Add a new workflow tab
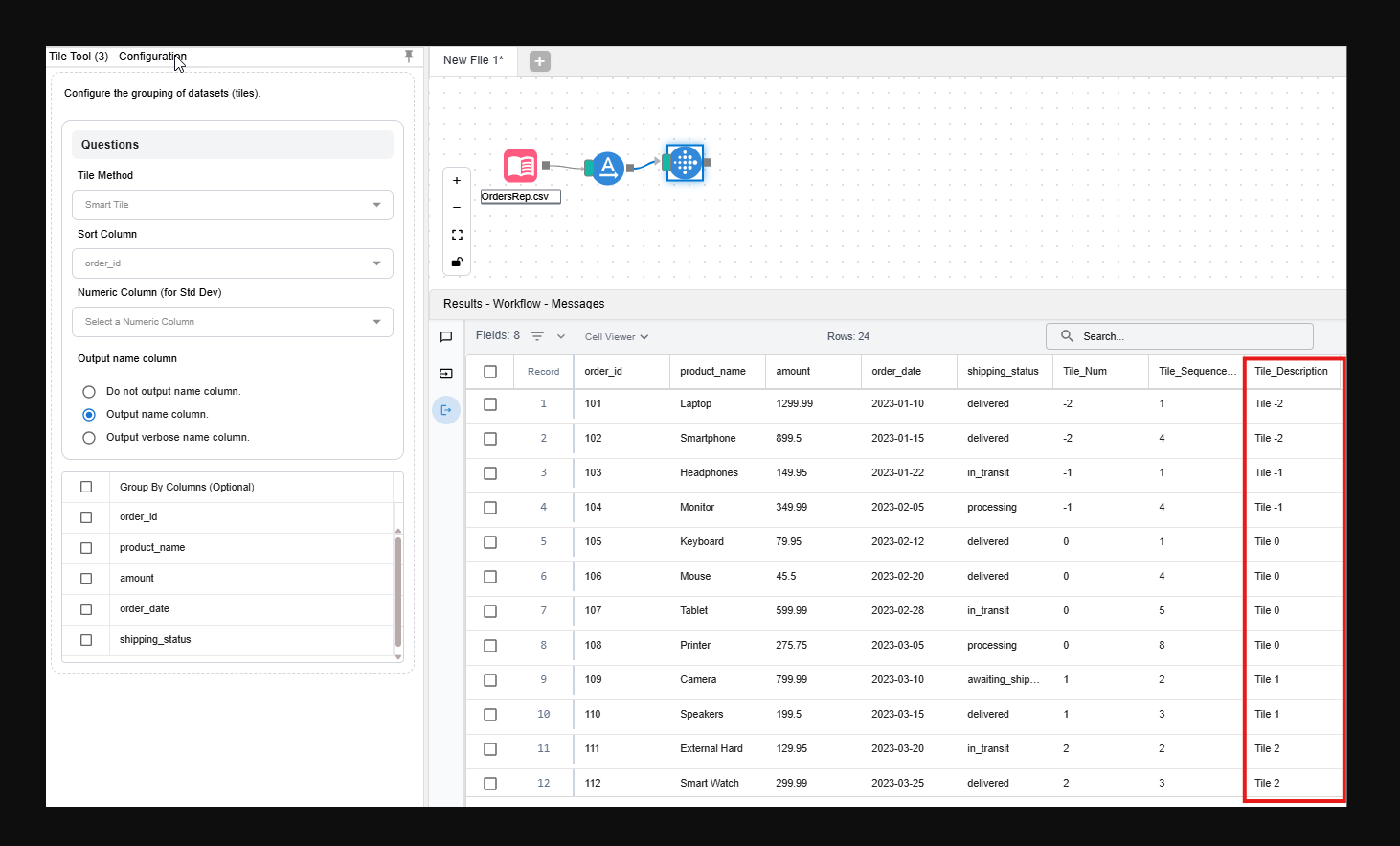 coord(540,61)
